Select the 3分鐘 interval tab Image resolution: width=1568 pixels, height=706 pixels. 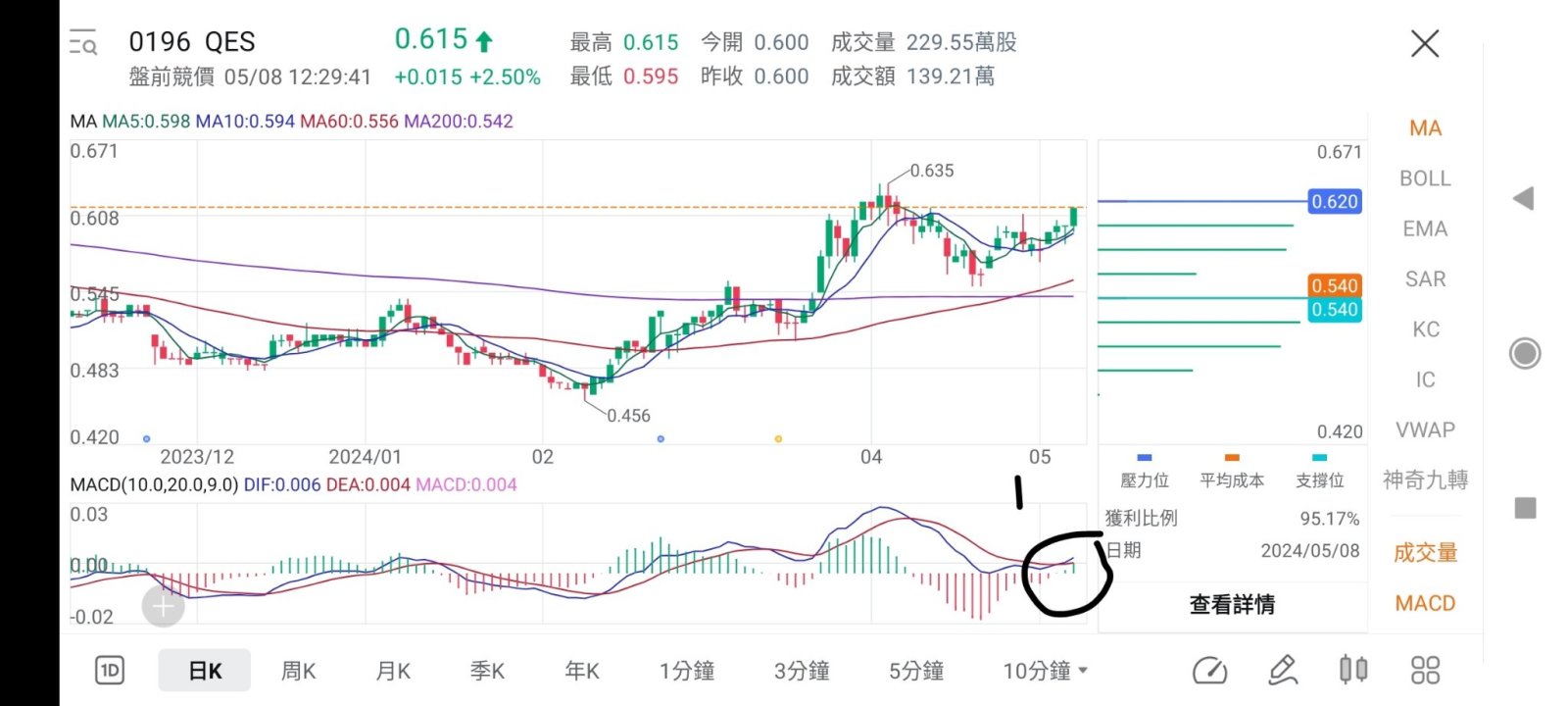point(802,671)
